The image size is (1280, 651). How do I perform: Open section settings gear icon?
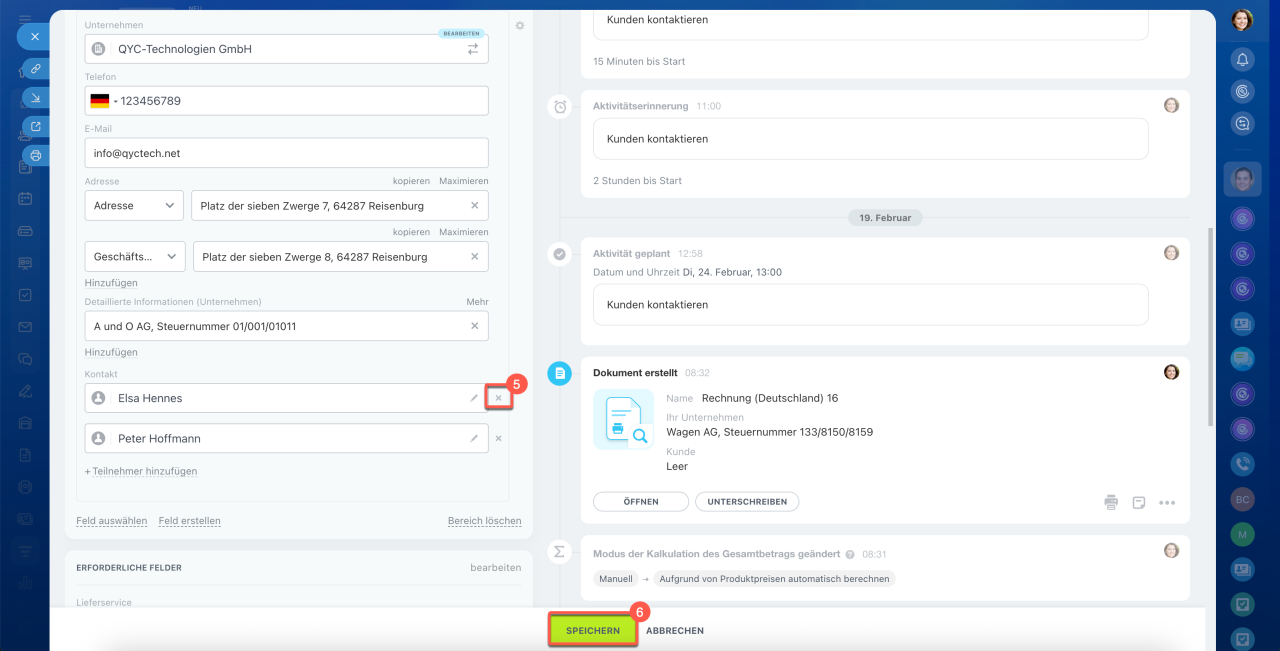pyautogui.click(x=519, y=26)
